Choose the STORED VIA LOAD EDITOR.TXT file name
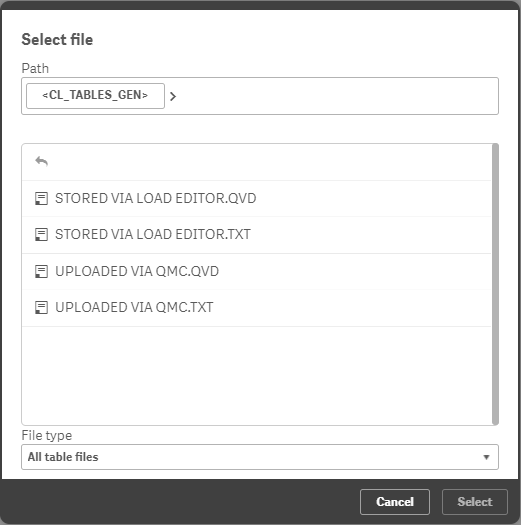Image resolution: width=521 pixels, height=525 pixels. click(153, 234)
